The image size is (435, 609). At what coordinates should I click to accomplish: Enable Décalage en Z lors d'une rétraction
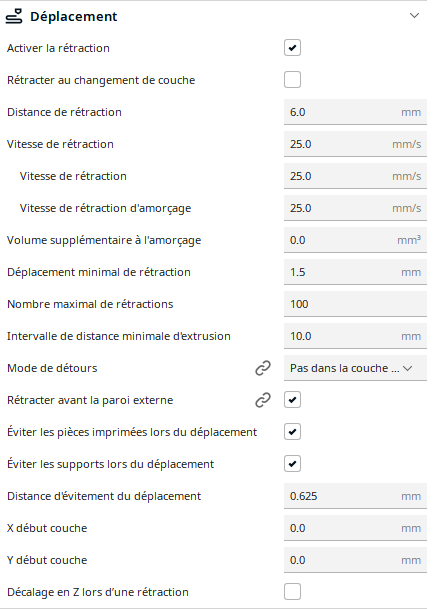(292, 592)
